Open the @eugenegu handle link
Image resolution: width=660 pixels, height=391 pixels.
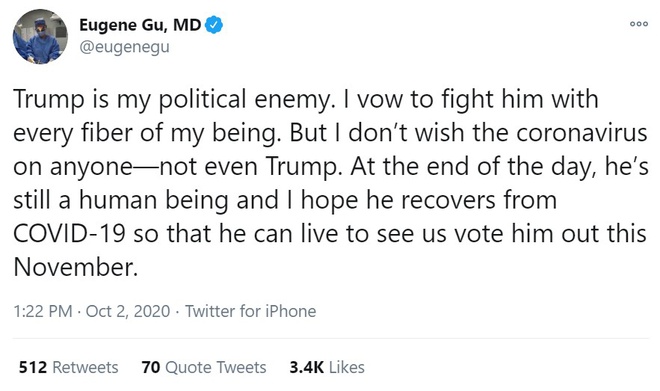coord(125,47)
